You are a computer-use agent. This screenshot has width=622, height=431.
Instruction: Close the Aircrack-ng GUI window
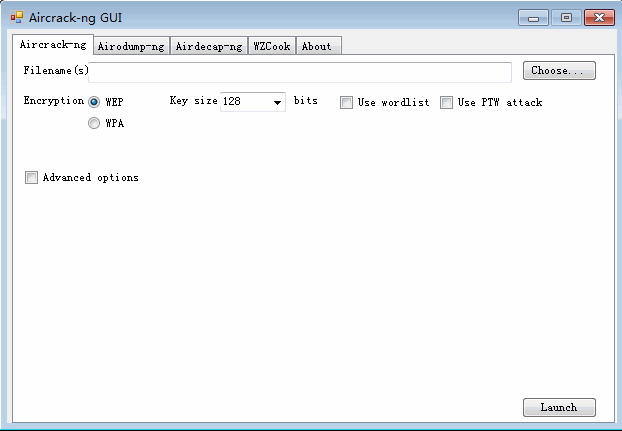coord(599,18)
